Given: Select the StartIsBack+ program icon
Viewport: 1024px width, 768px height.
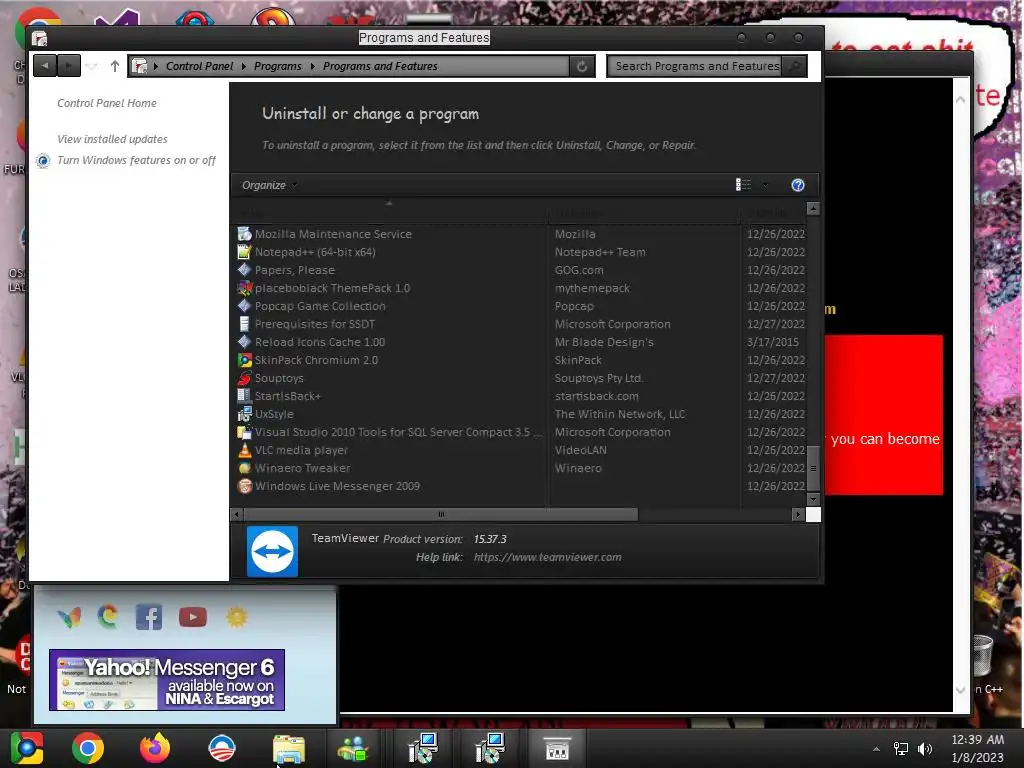Looking at the screenshot, I should click(244, 396).
